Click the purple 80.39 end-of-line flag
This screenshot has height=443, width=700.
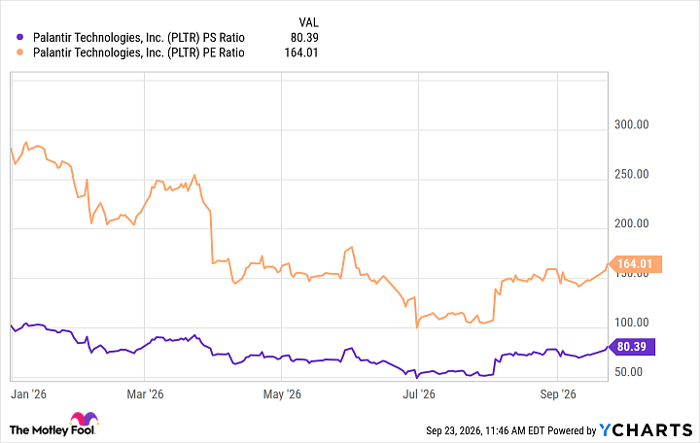[632, 347]
